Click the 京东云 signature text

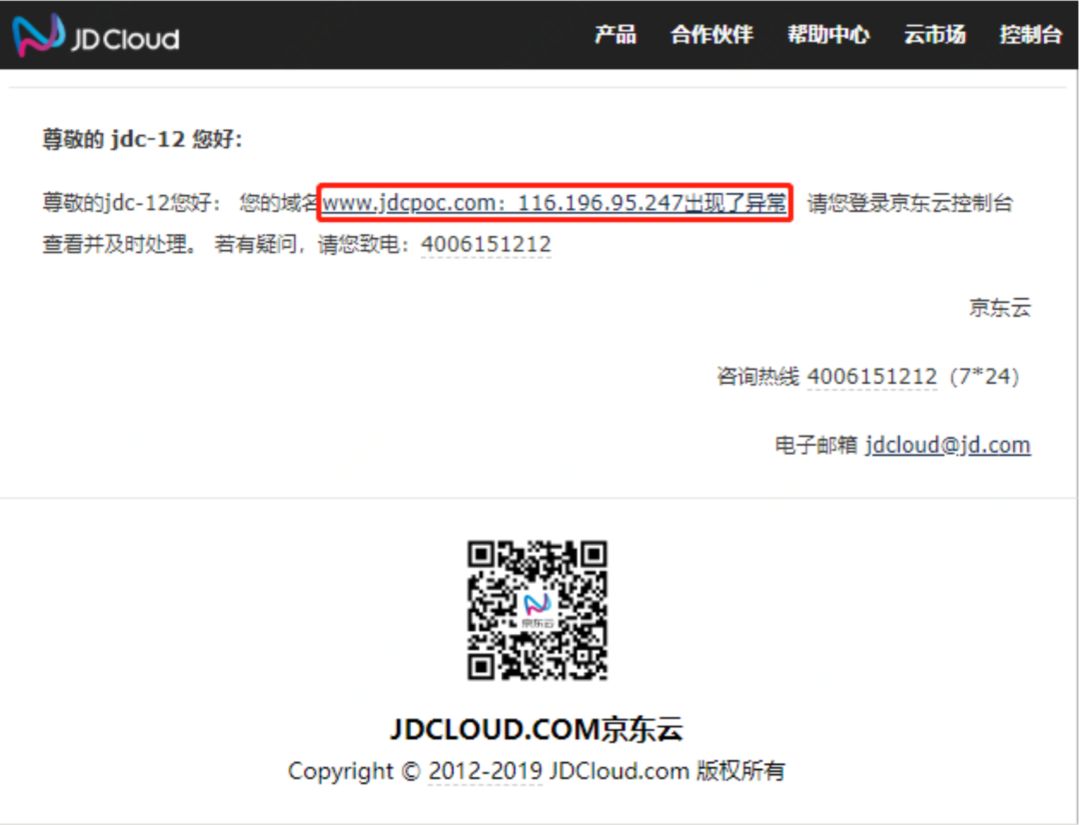[x=999, y=307]
